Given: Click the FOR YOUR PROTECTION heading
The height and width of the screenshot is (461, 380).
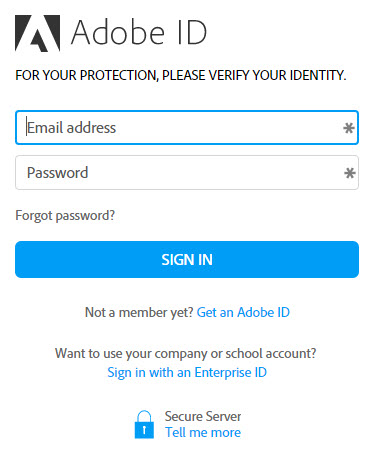Looking at the screenshot, I should [x=181, y=75].
